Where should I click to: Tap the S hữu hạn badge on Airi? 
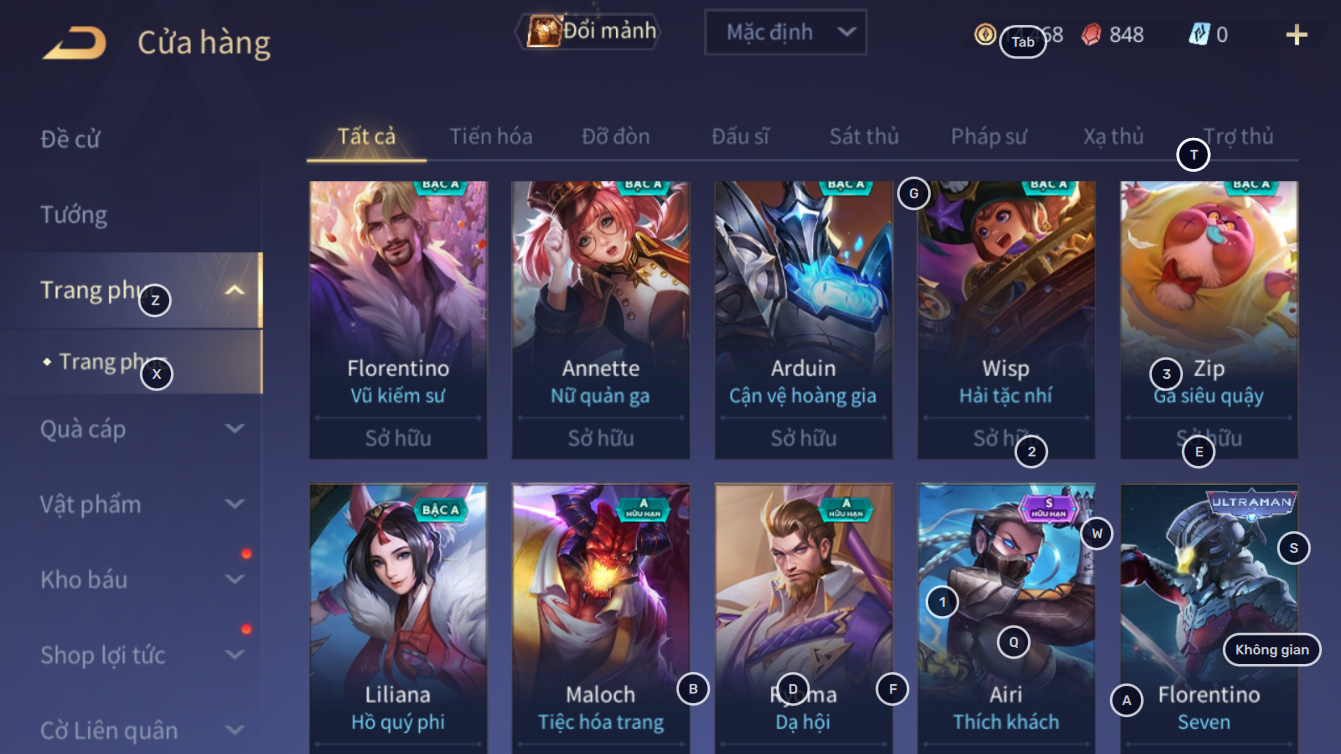click(x=1049, y=507)
